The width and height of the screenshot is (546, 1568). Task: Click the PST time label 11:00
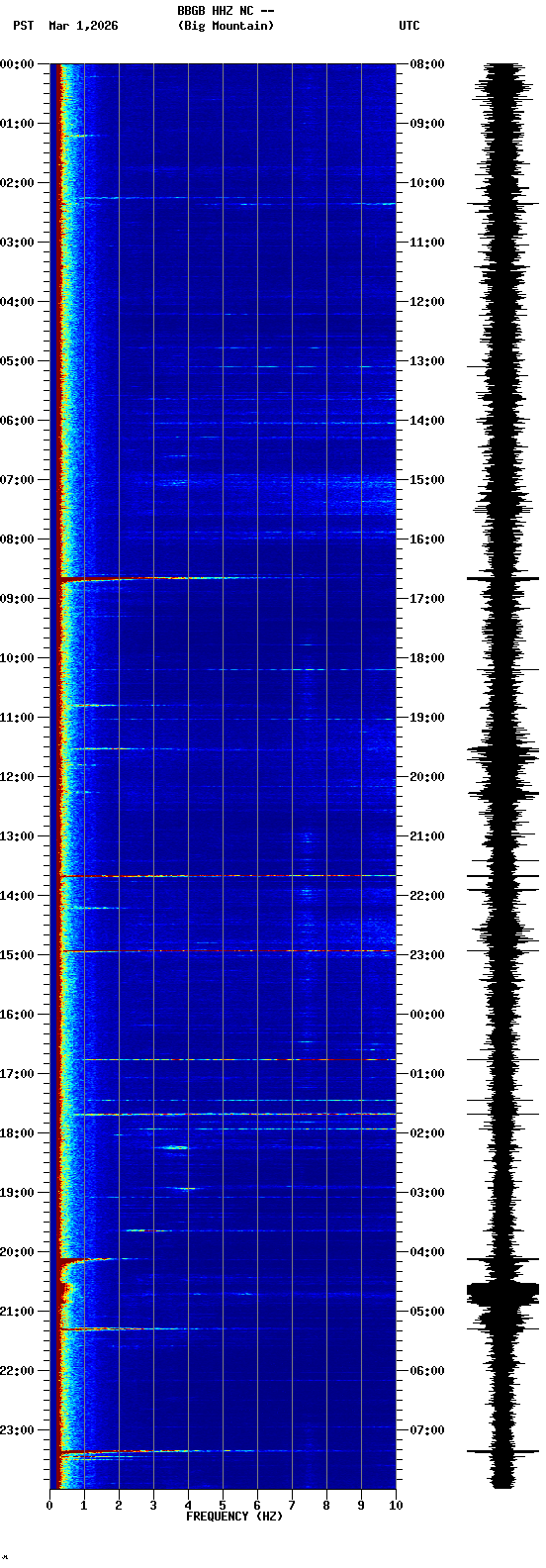17,718
